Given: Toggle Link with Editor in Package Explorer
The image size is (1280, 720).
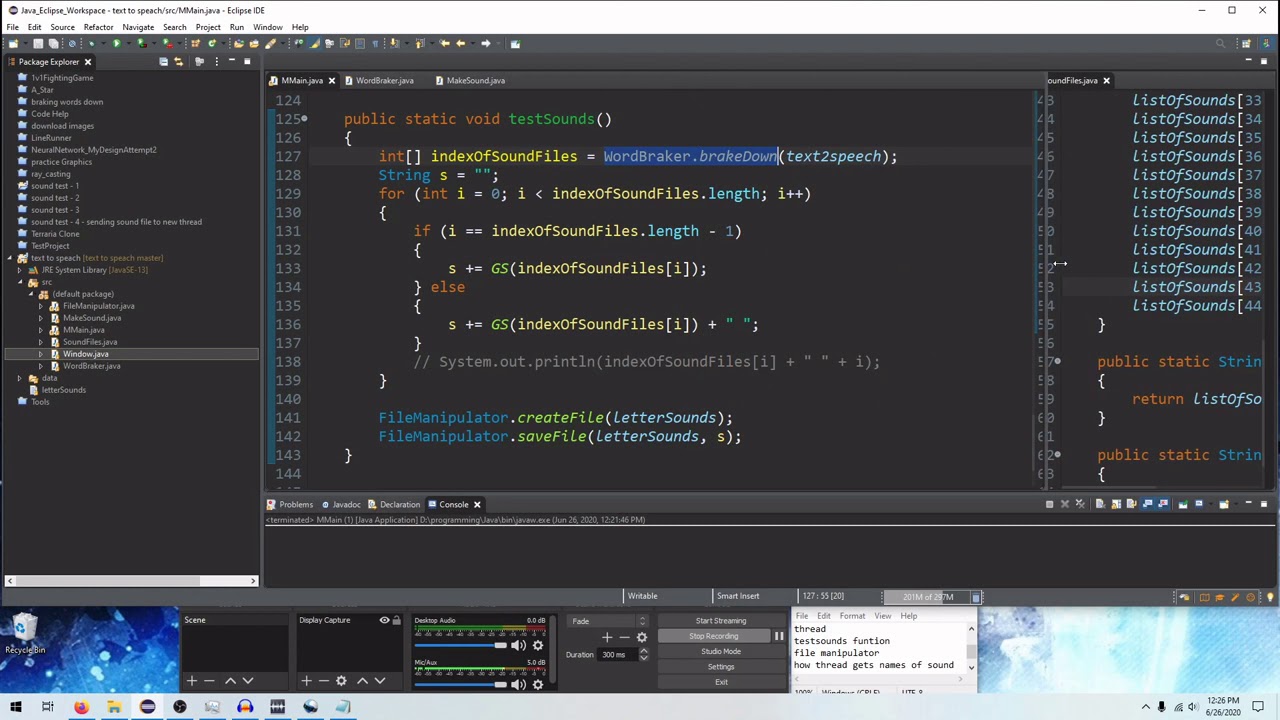Looking at the screenshot, I should 178,62.
